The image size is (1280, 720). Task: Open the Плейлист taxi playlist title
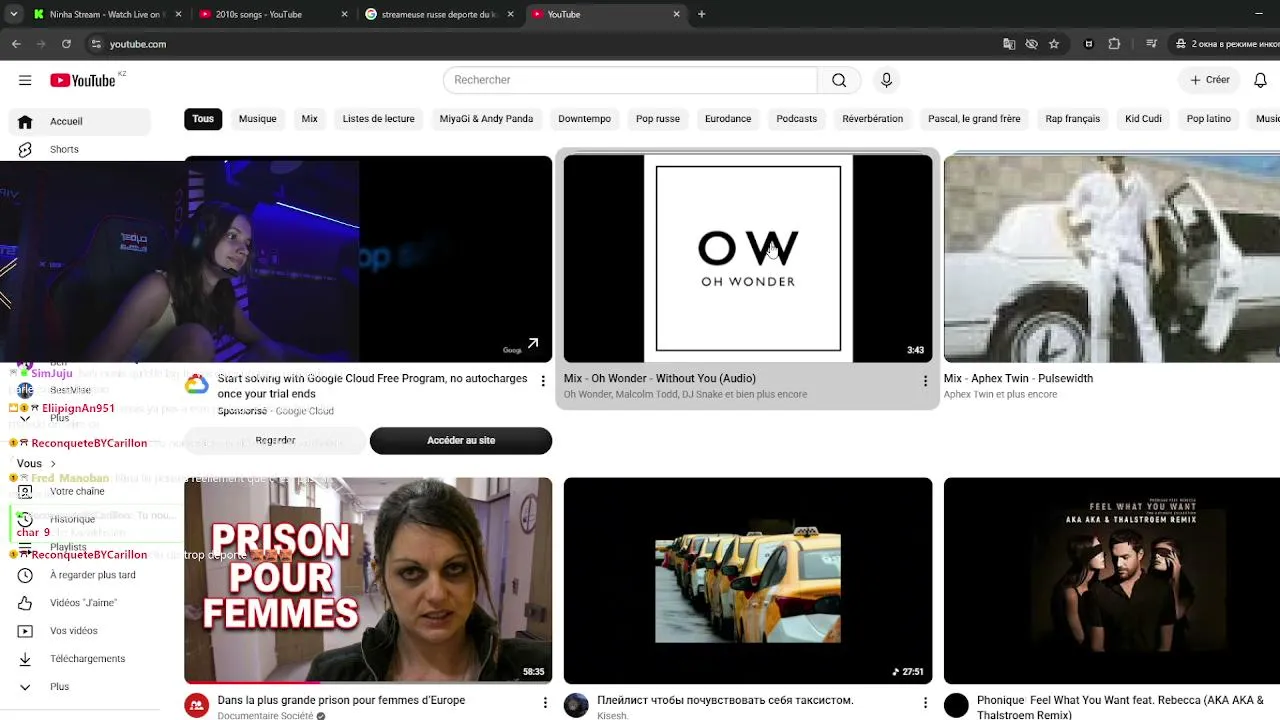725,701
